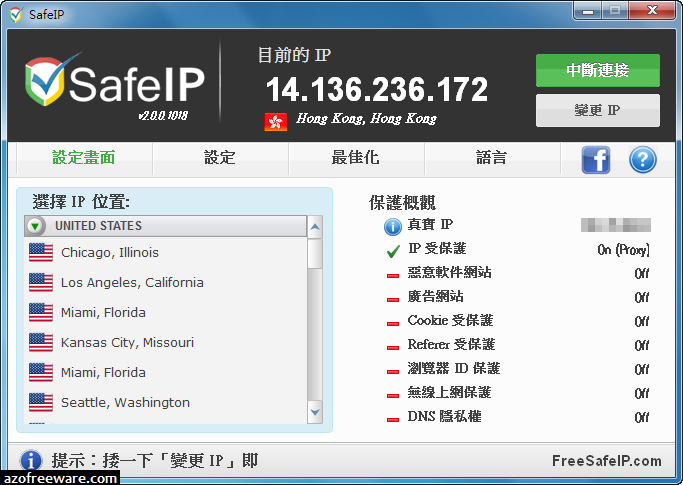Select Los Angeles, California location
683x485 pixels.
click(166, 282)
